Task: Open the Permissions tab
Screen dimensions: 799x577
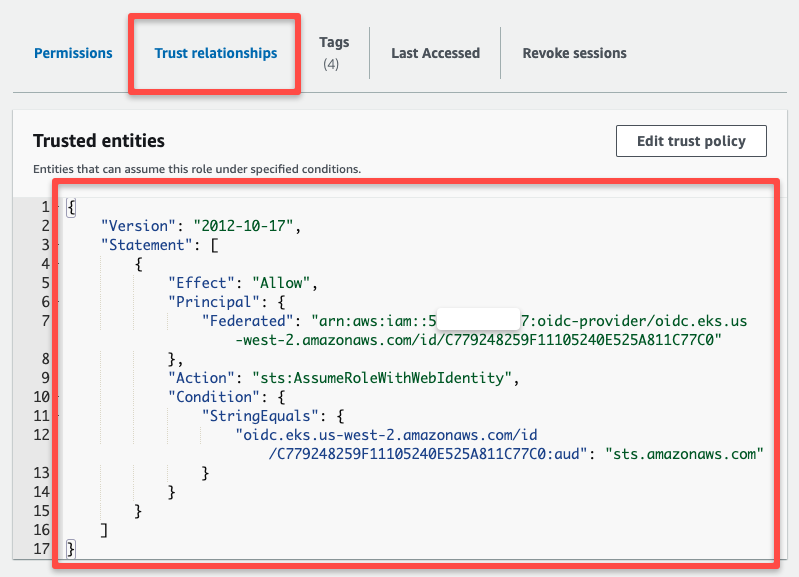Action: (73, 53)
